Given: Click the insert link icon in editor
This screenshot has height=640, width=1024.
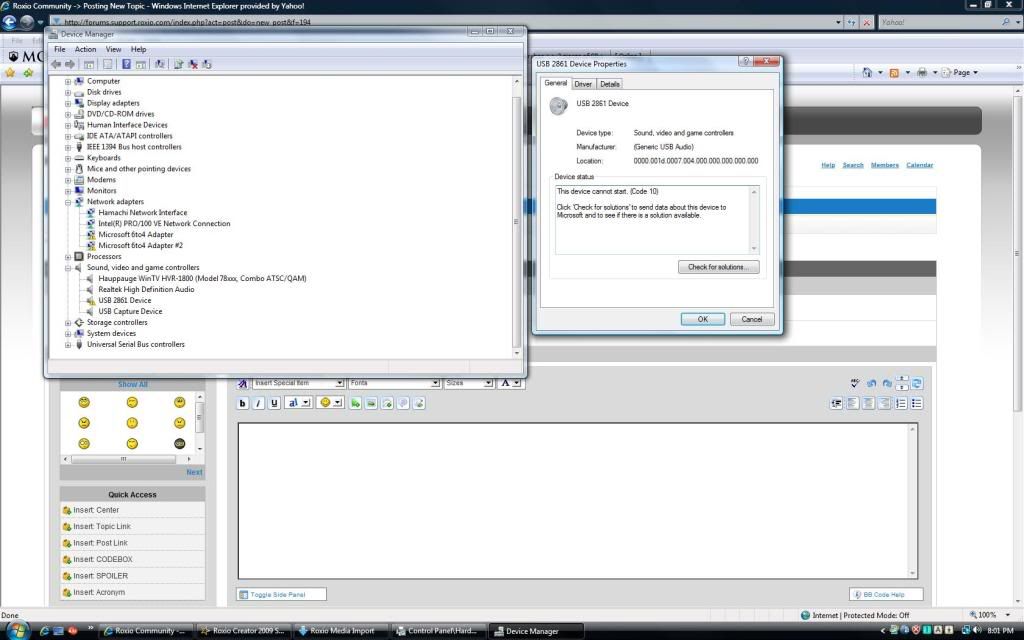Looking at the screenshot, I should (355, 403).
